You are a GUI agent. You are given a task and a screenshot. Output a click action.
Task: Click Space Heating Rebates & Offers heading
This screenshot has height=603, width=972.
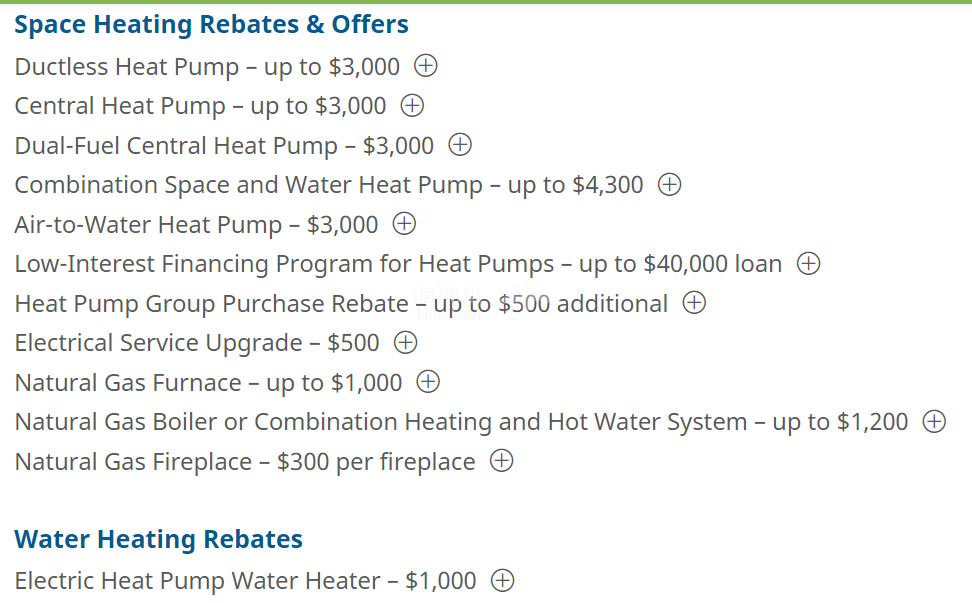[x=211, y=25]
